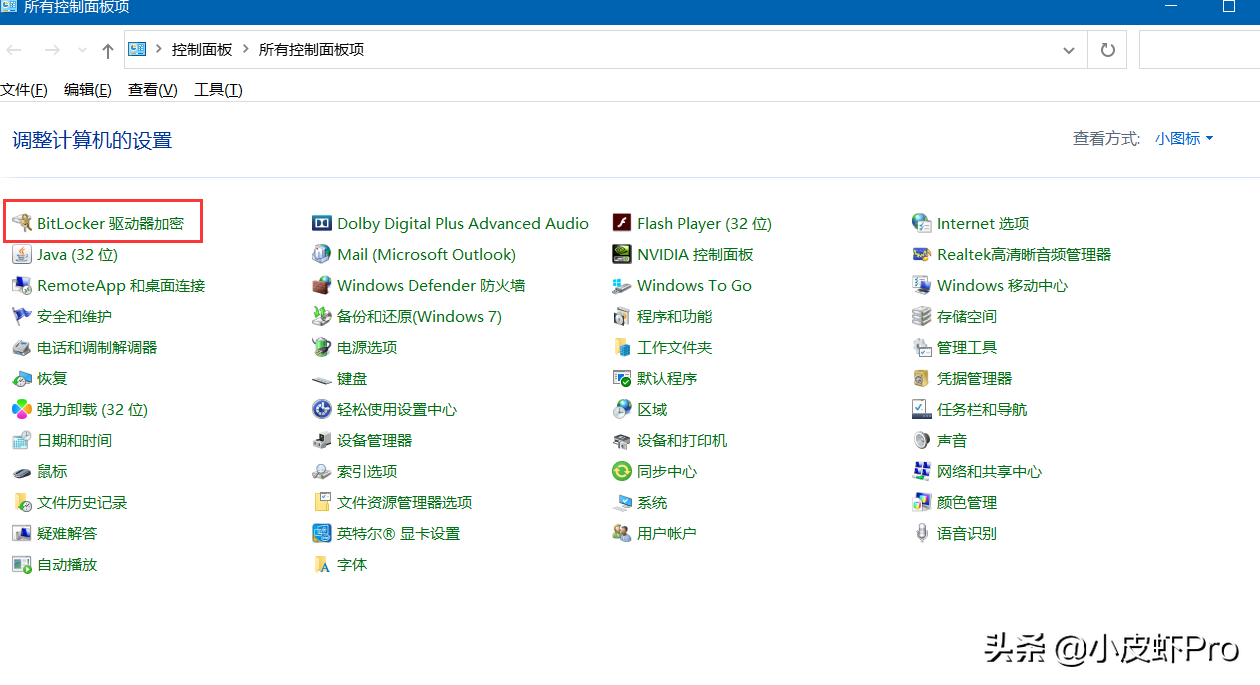1260x685 pixels.
Task: Open the 任务栏和导航 link
Action: pyautogui.click(x=982, y=409)
